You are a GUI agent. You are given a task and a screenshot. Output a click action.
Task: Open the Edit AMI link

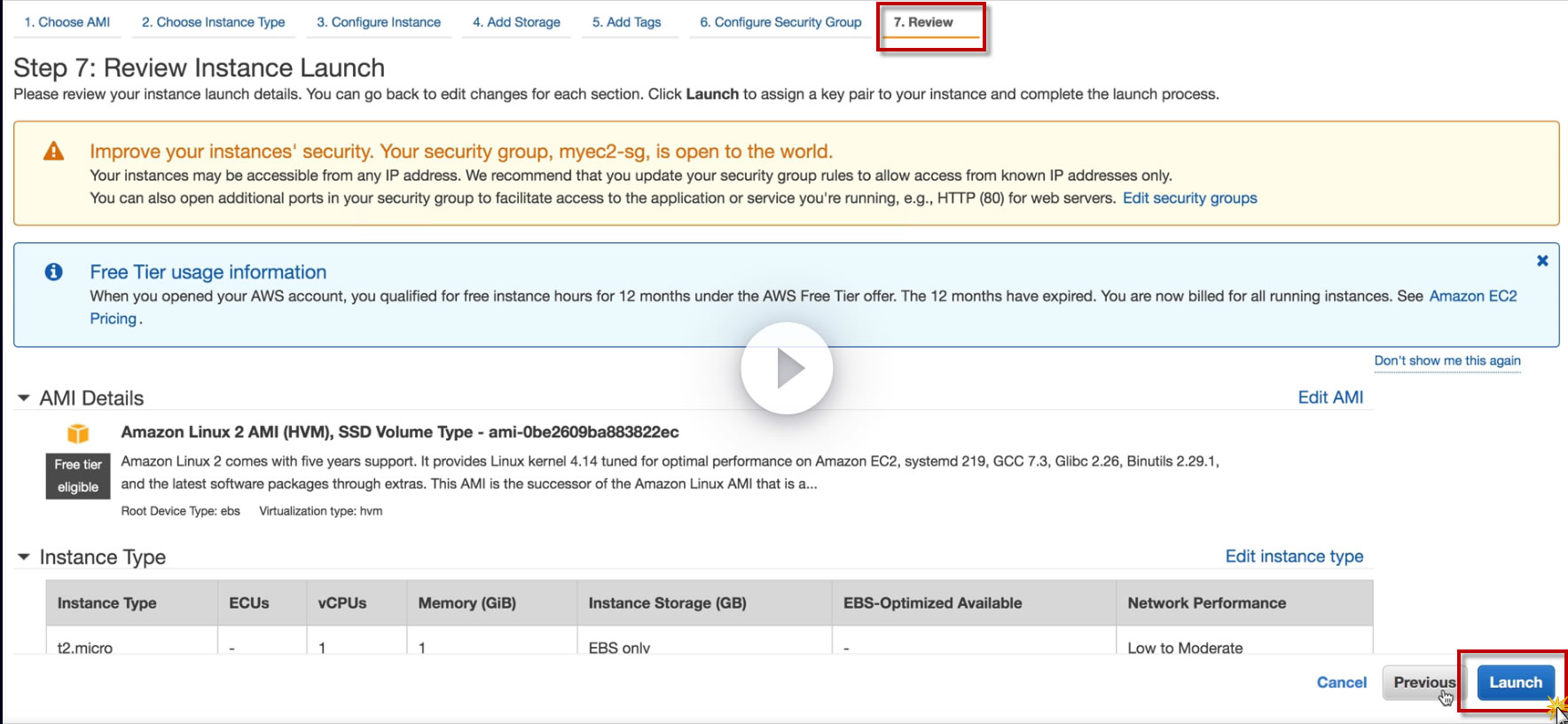(1330, 397)
